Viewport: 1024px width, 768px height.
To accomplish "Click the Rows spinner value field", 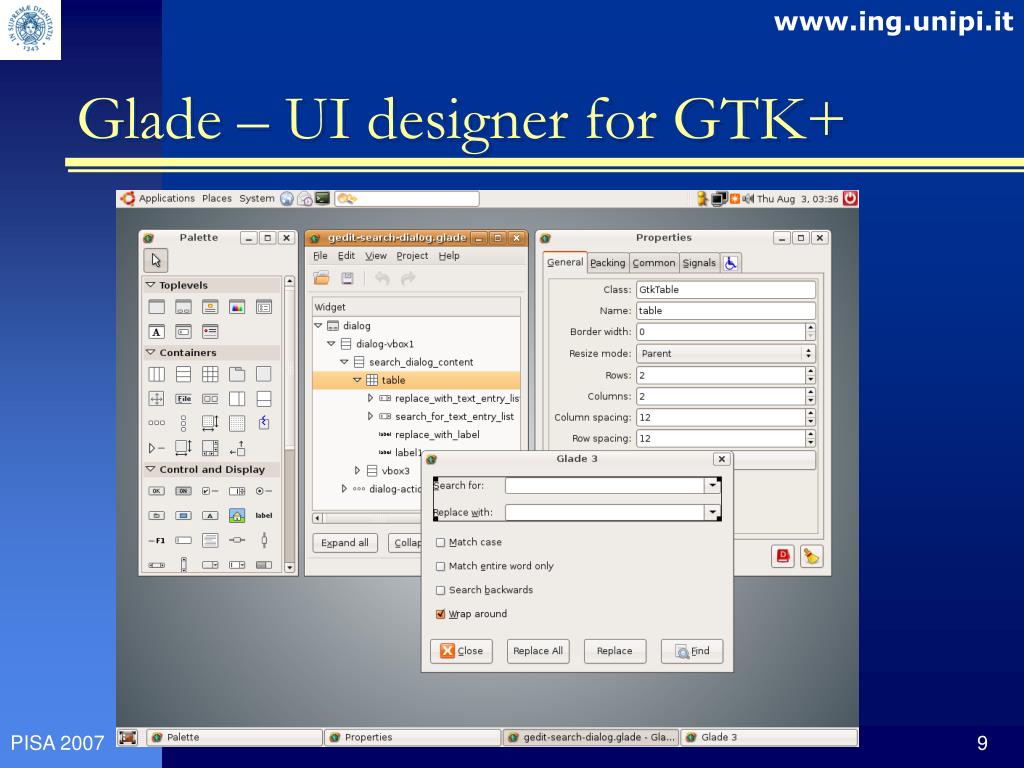I will (x=720, y=376).
